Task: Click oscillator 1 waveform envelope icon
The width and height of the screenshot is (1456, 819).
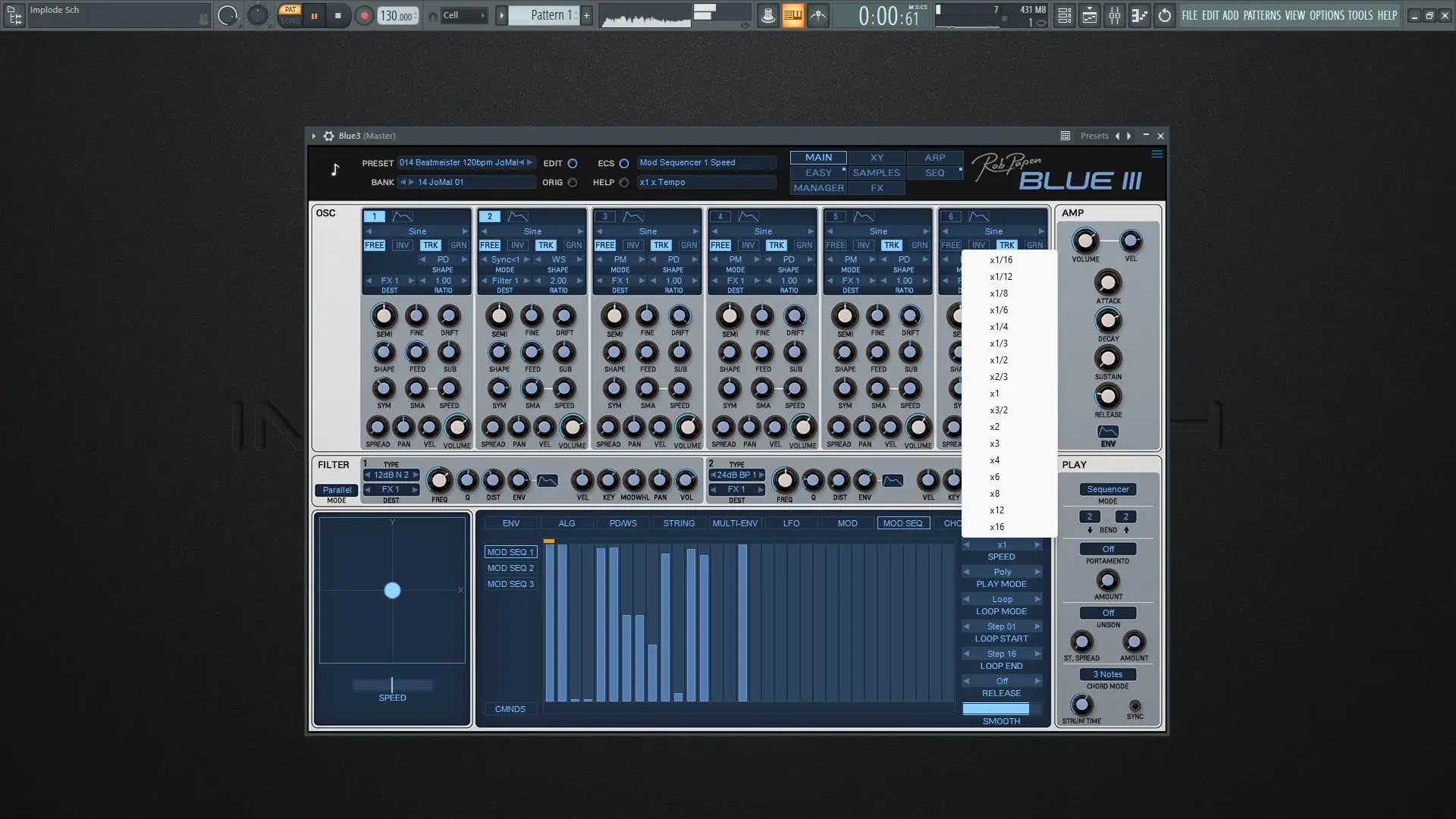Action: pos(403,216)
